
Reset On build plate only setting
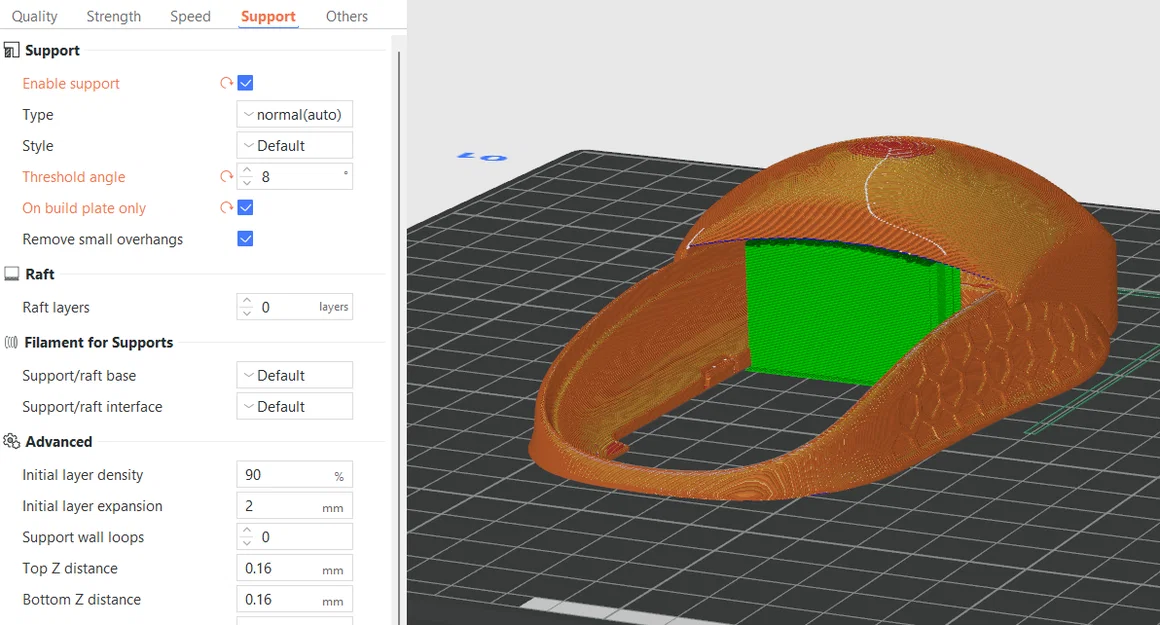[x=226, y=208]
